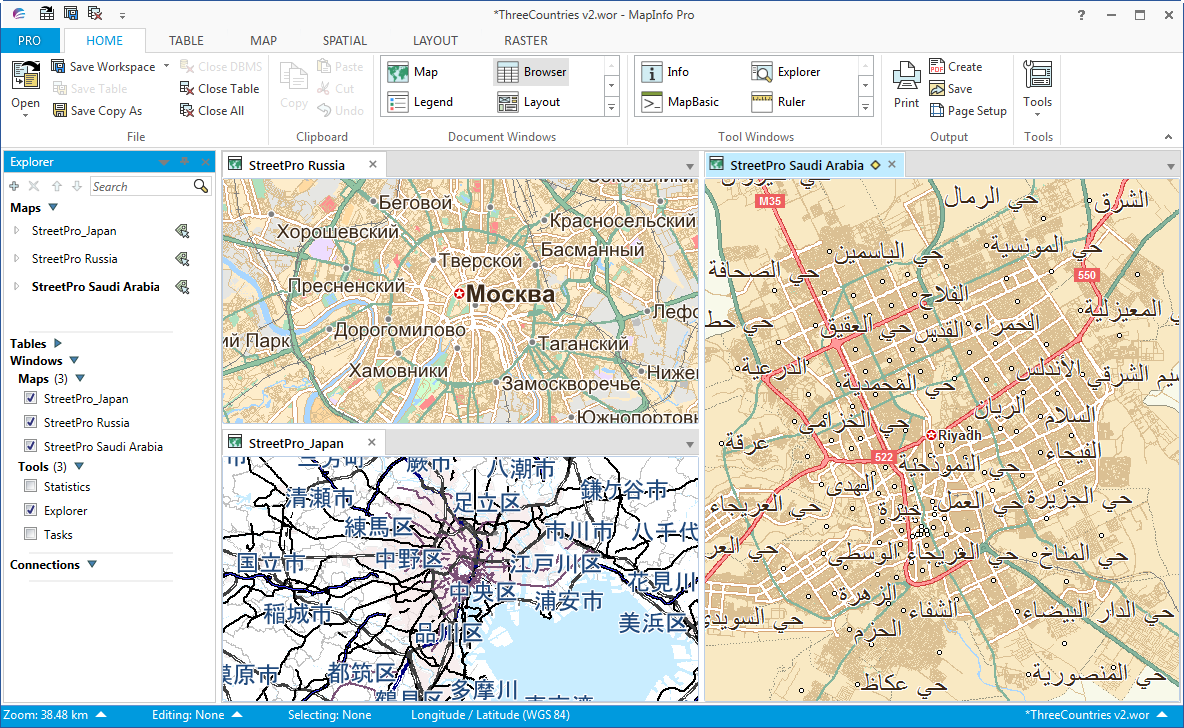Expand StreetPro Russia in Maps tree

click(x=17, y=259)
